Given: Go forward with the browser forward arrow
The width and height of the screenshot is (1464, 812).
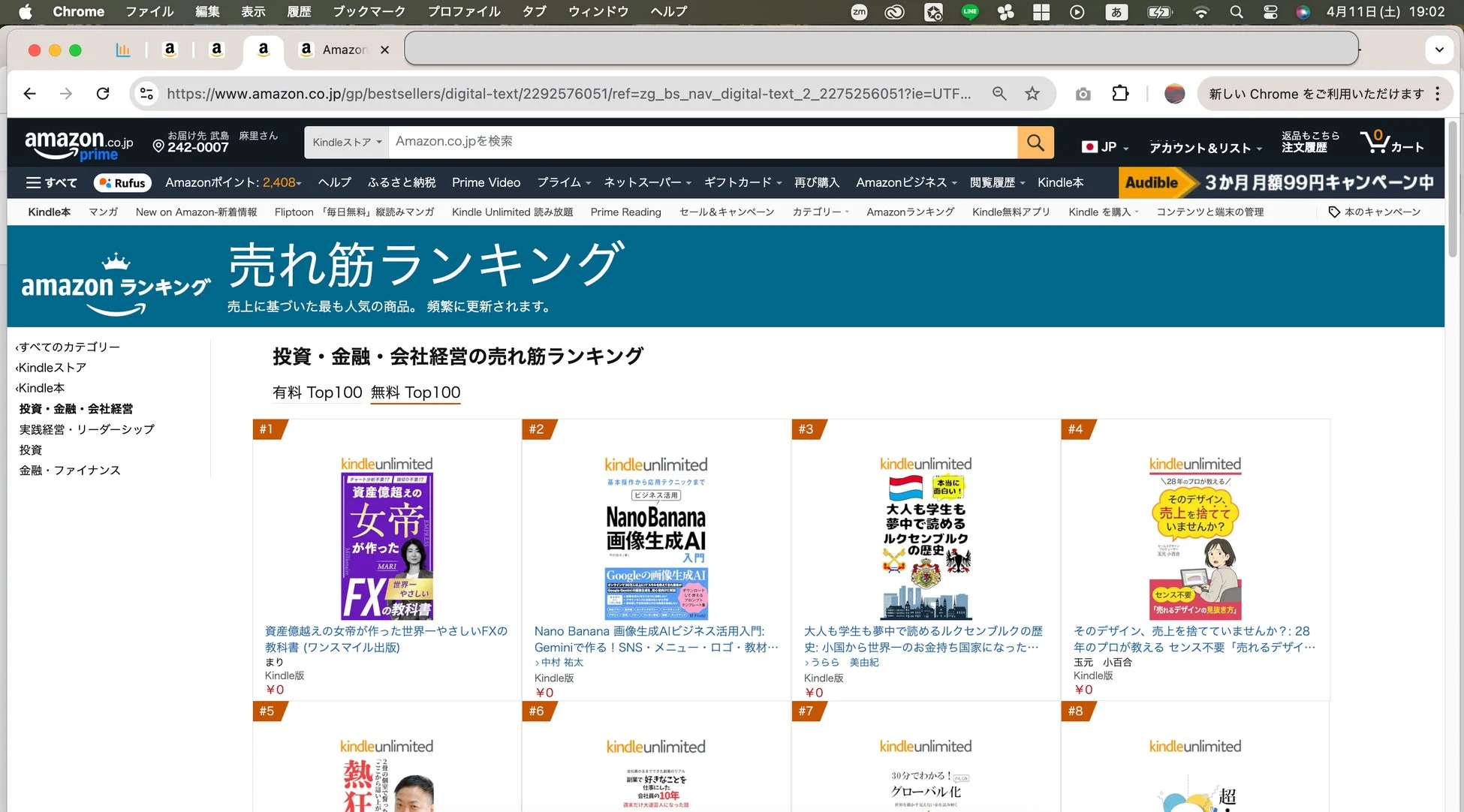Looking at the screenshot, I should 66,93.
